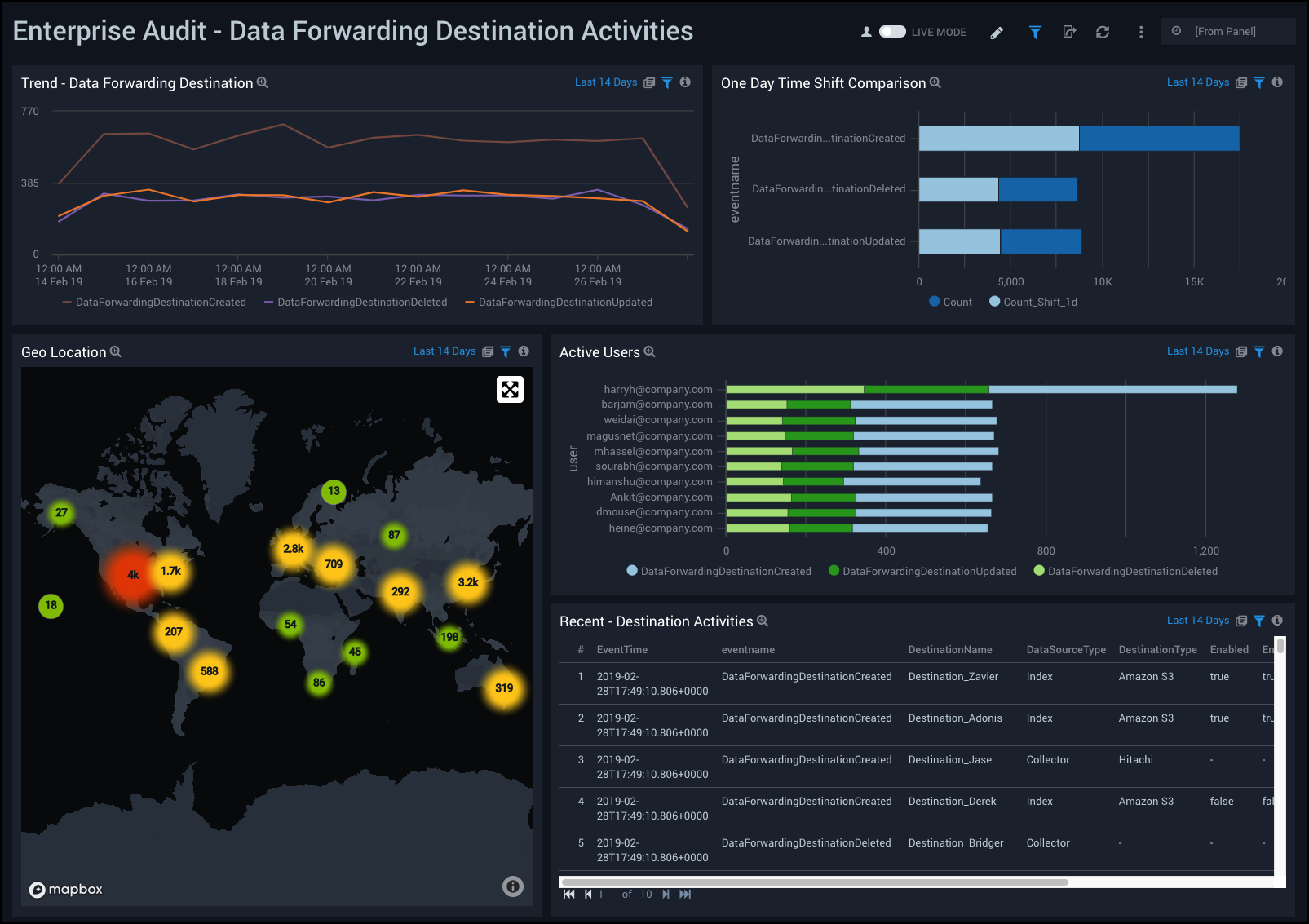The height and width of the screenshot is (924, 1309).
Task: Open the magnifier search icon beside Active Users
Action: 650,351
